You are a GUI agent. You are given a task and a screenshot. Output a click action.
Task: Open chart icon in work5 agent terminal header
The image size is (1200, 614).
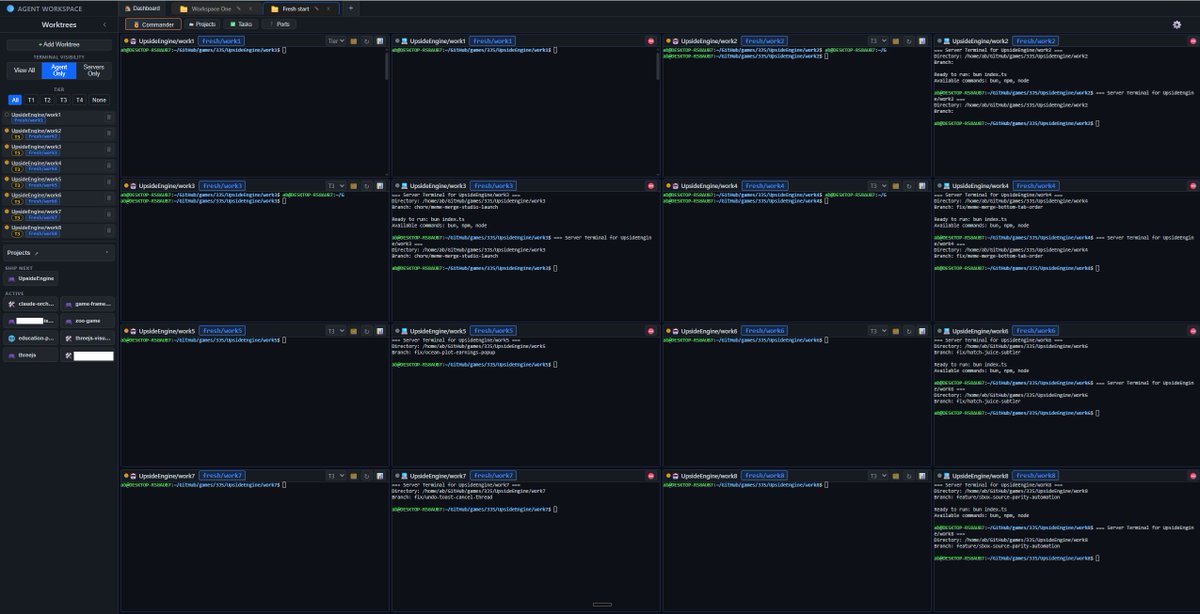pos(380,330)
